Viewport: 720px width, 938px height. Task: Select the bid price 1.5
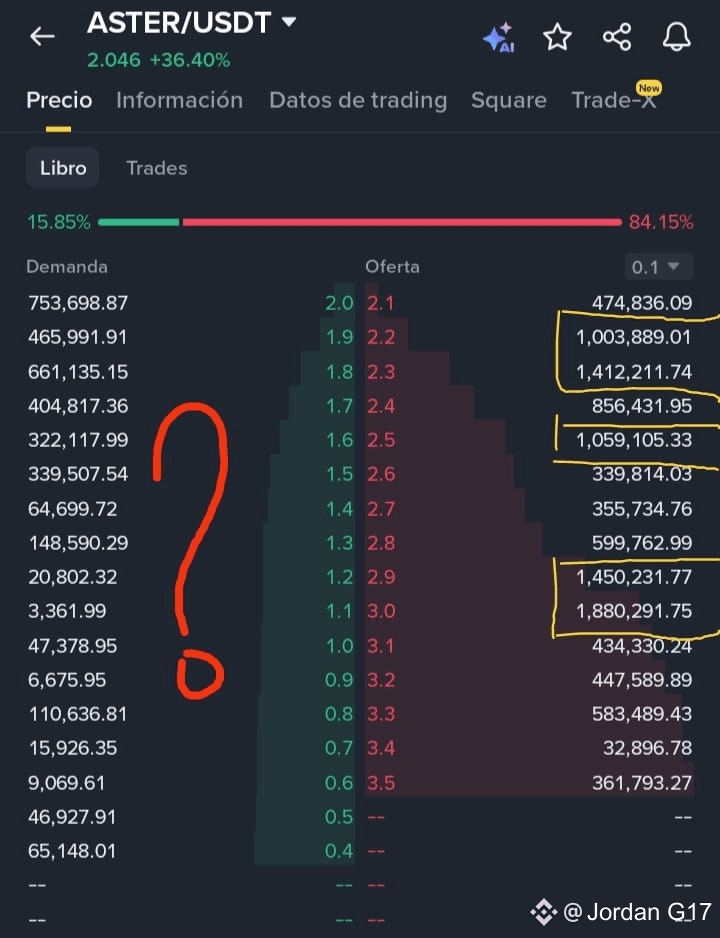(x=340, y=474)
